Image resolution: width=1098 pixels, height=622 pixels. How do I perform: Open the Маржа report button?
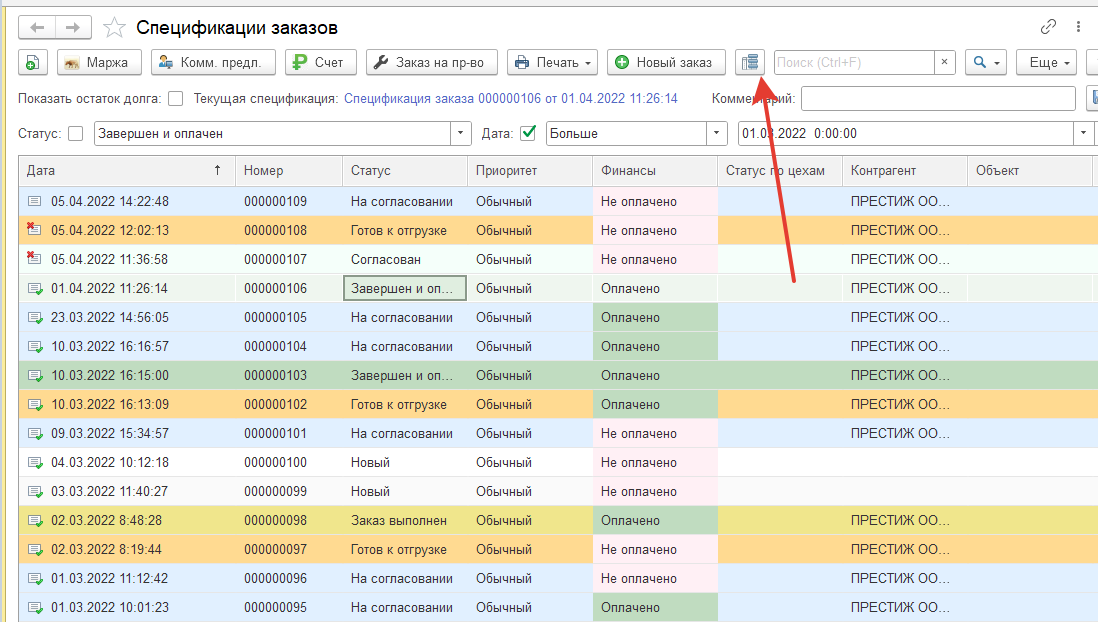pos(99,62)
